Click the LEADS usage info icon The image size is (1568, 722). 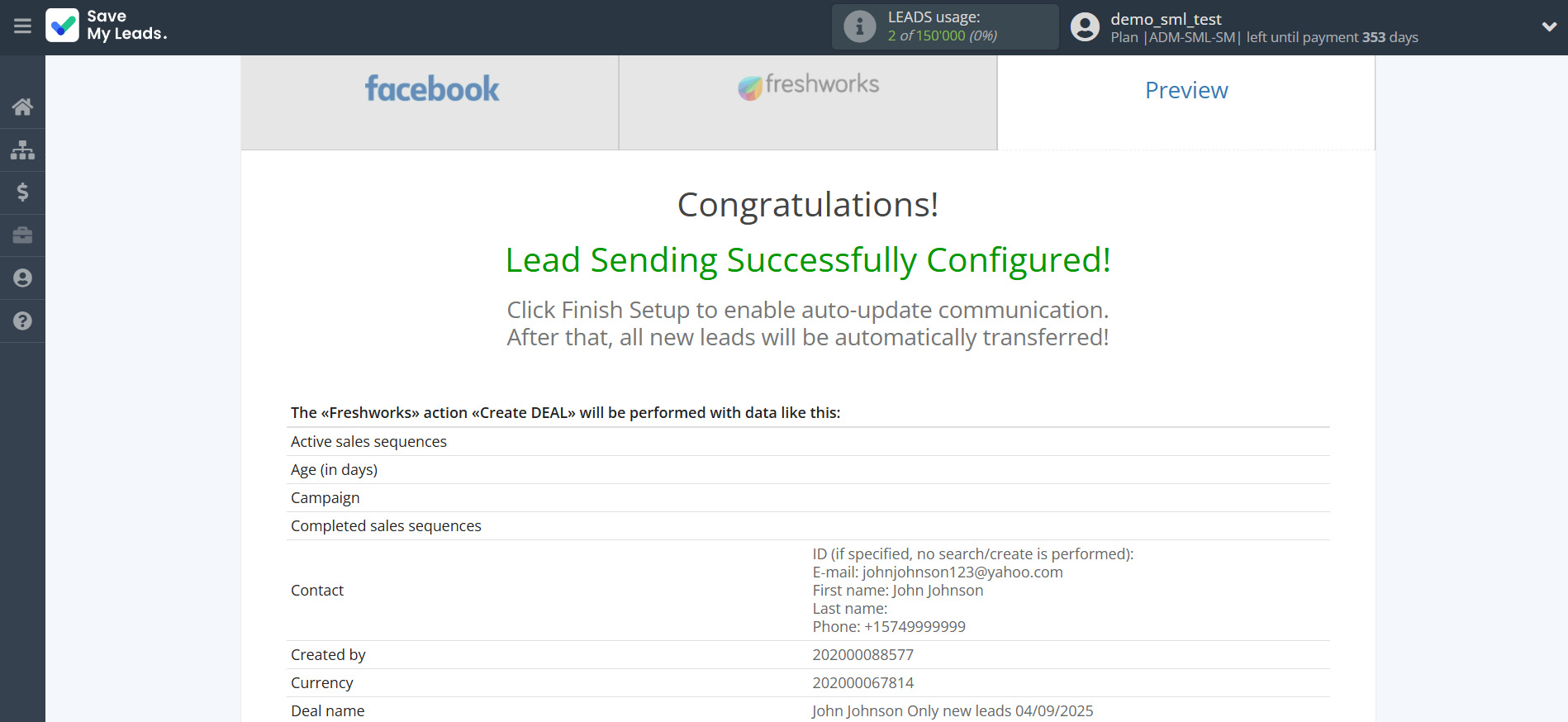pyautogui.click(x=859, y=26)
